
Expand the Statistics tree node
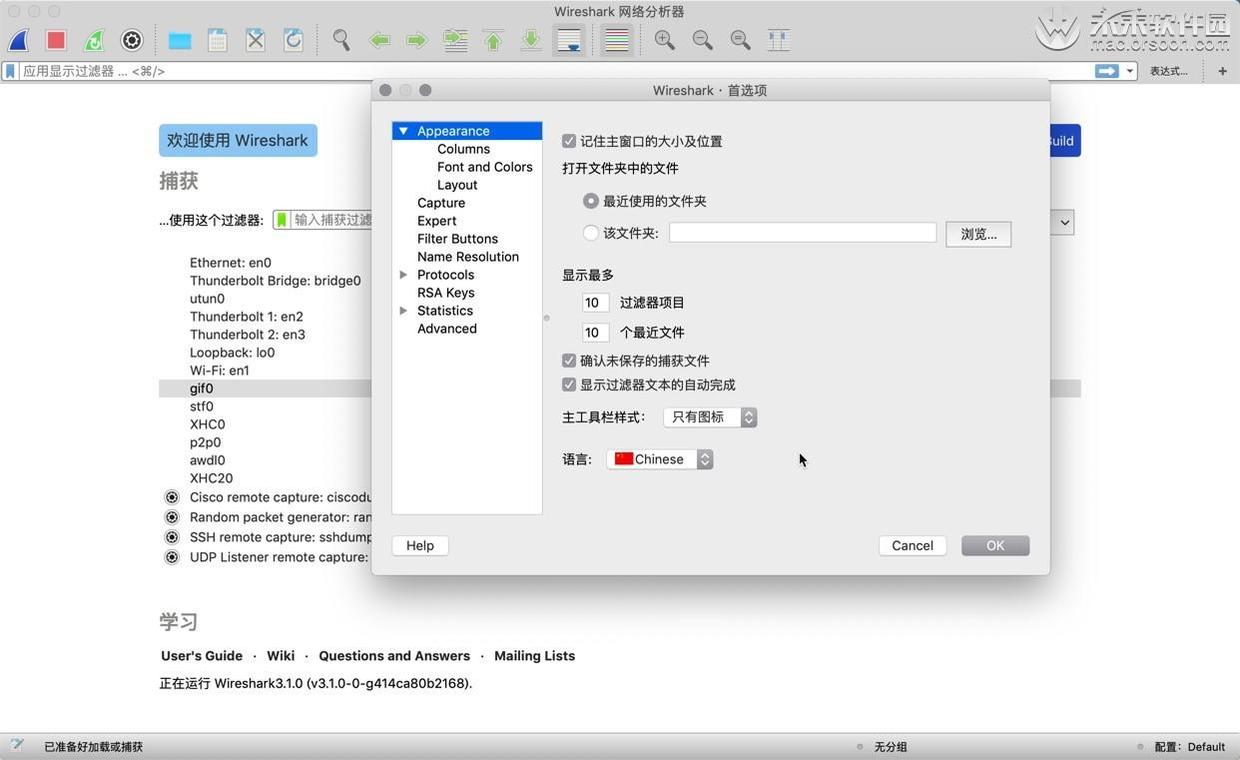pos(403,311)
